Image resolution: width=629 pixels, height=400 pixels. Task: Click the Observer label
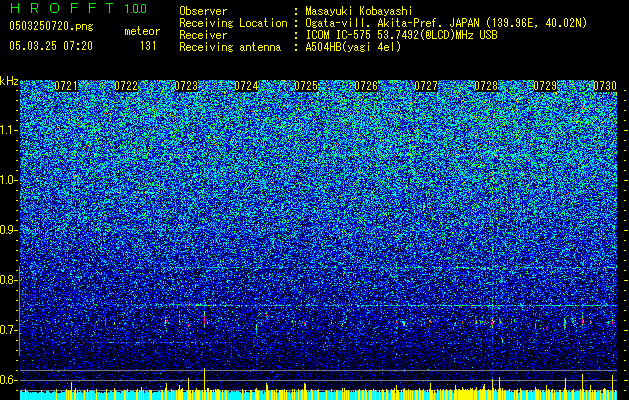point(203,11)
